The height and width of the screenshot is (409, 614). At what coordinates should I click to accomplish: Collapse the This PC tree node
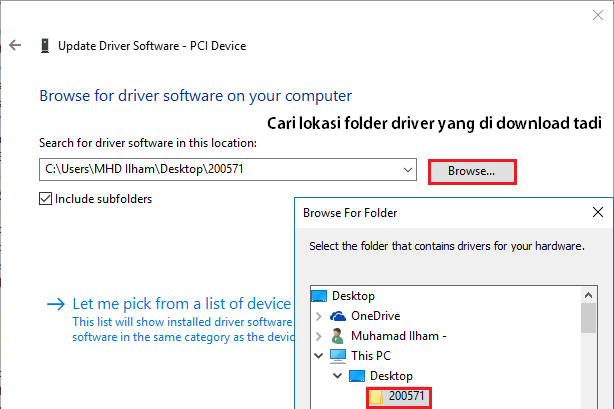[x=319, y=355]
